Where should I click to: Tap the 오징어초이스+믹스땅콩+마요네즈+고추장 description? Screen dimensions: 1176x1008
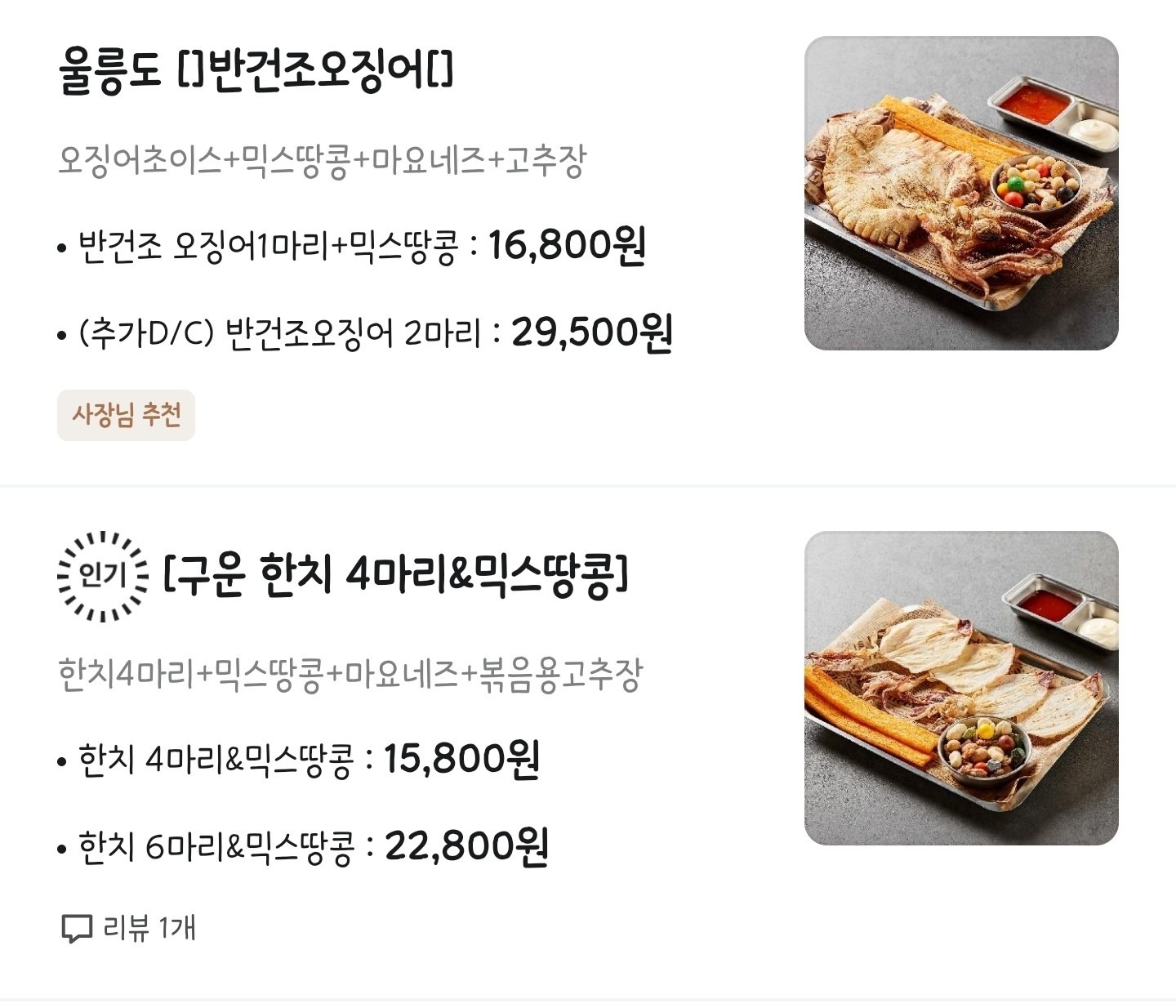click(322, 160)
